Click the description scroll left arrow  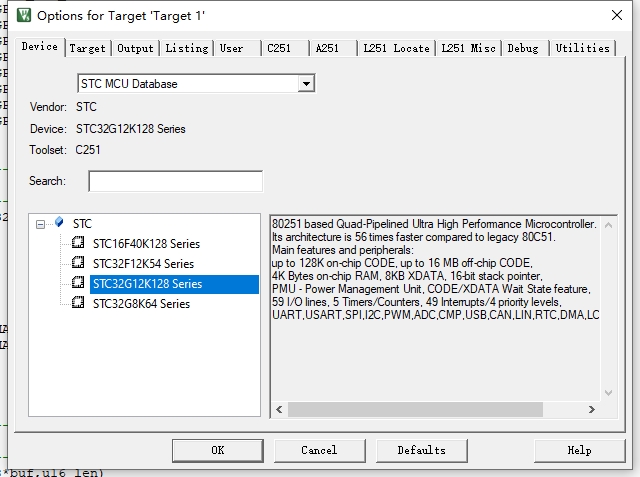279,409
